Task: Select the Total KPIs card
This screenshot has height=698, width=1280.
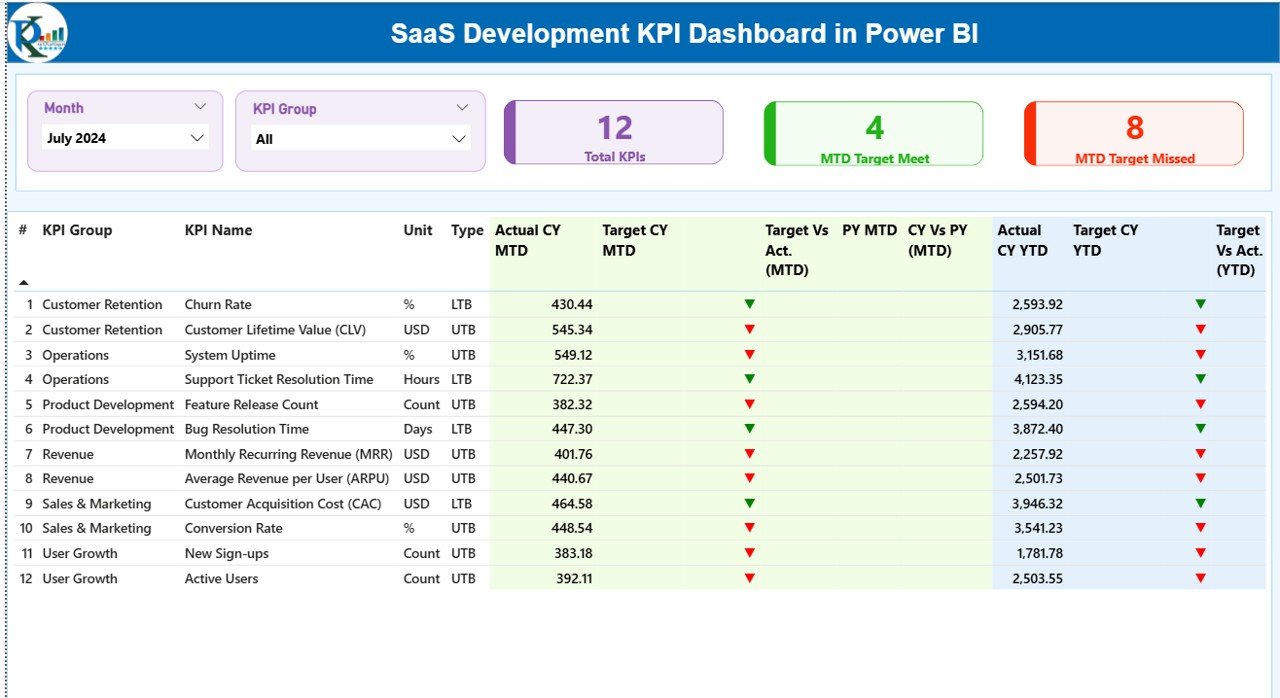Action: click(x=613, y=131)
